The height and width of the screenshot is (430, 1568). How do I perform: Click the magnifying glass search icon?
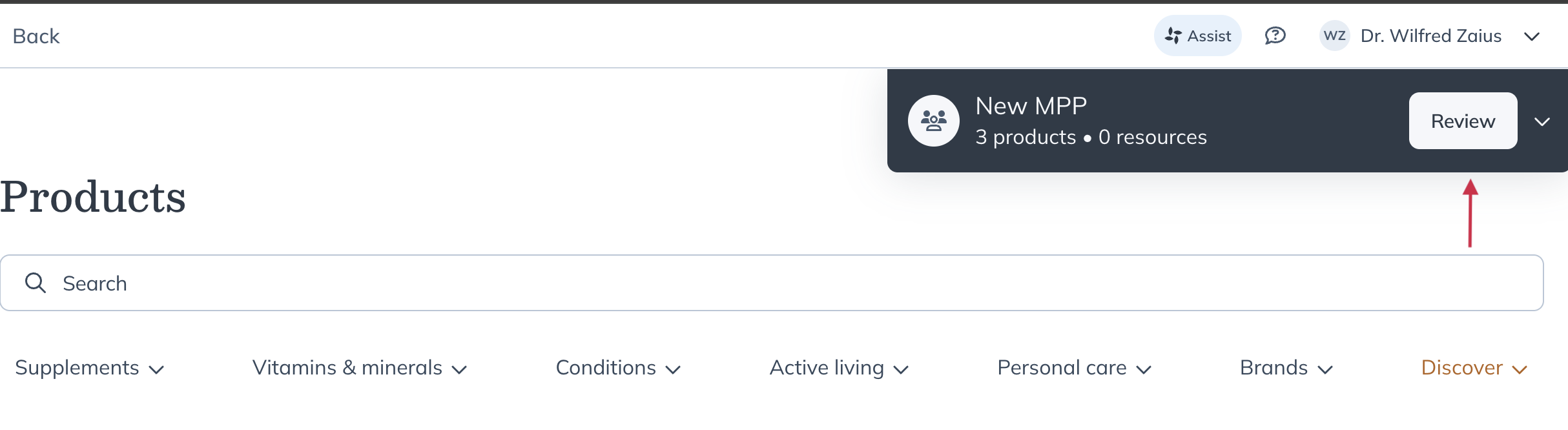[36, 283]
